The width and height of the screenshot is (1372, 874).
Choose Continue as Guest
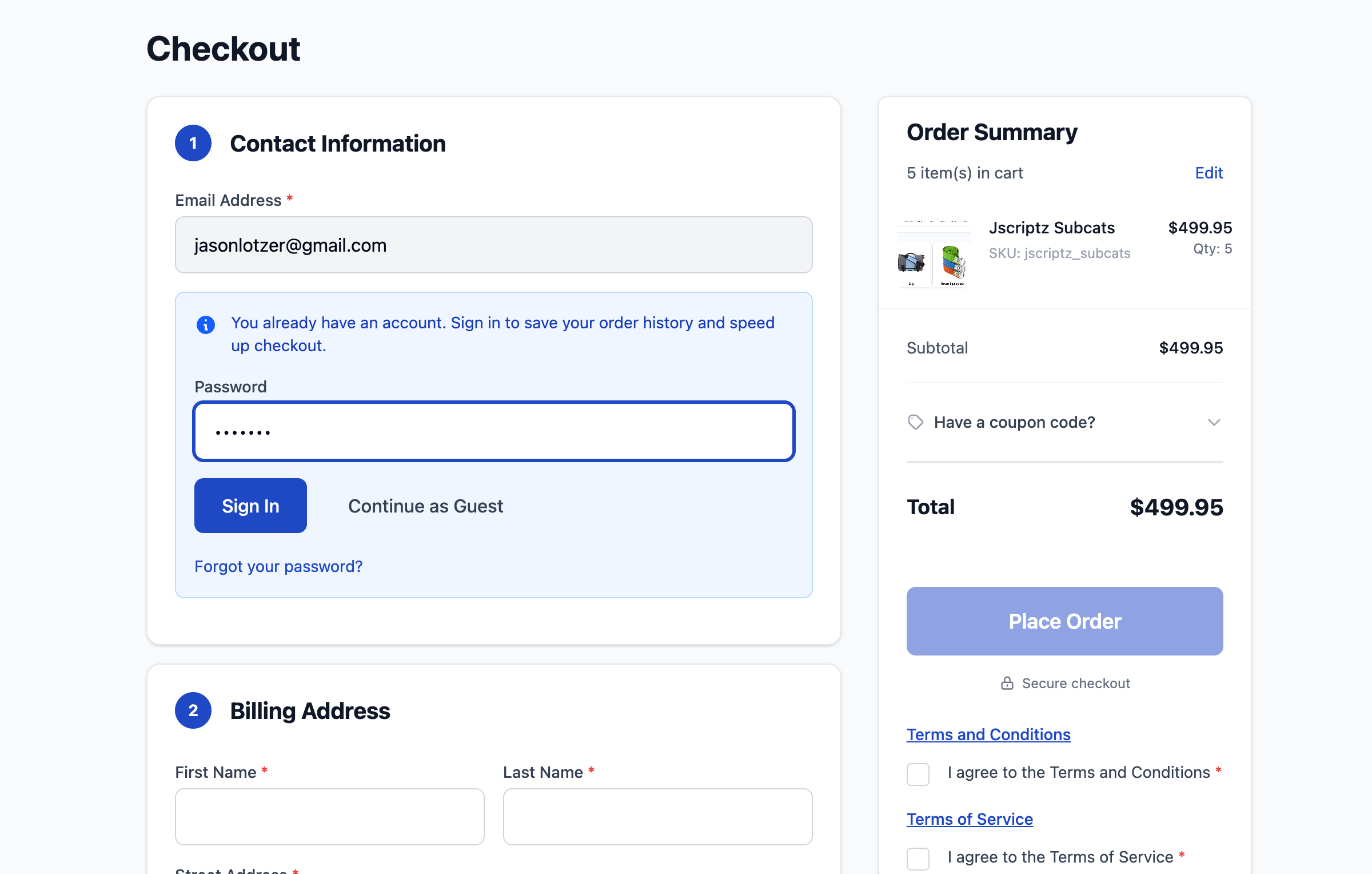(x=425, y=506)
